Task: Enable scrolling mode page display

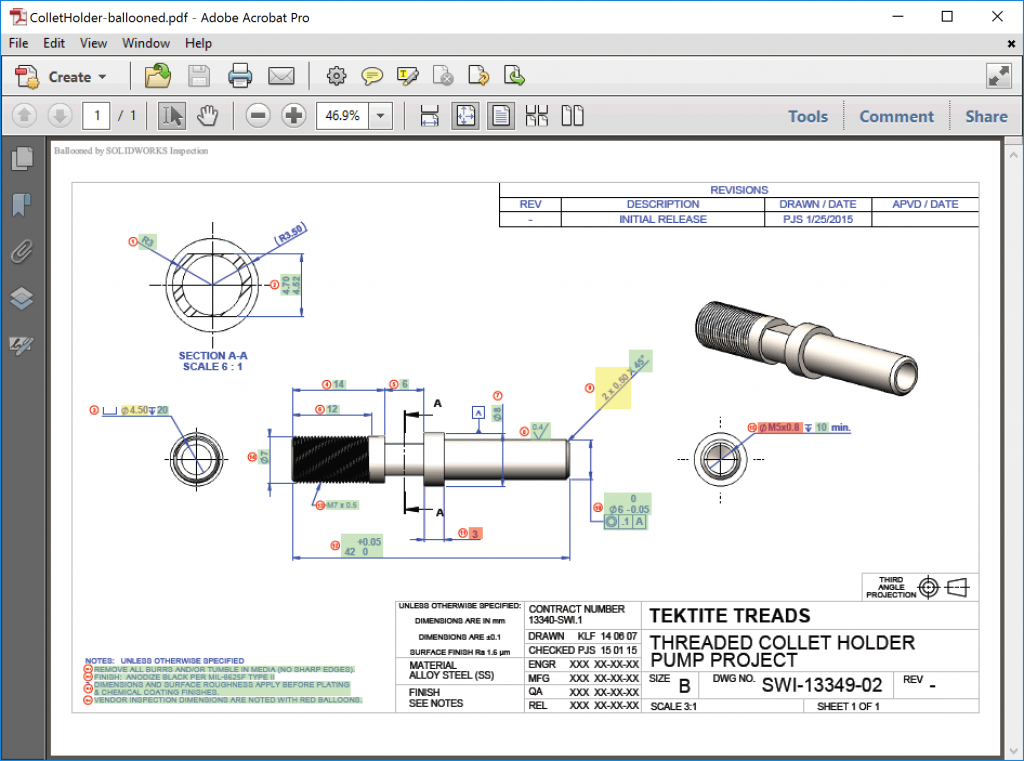Action: (x=429, y=116)
